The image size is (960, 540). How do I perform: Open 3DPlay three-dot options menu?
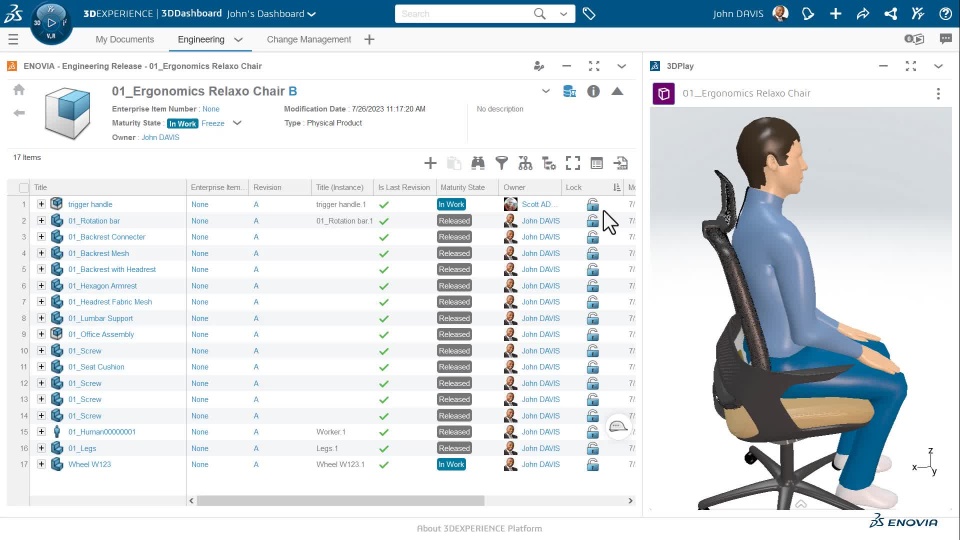point(938,94)
